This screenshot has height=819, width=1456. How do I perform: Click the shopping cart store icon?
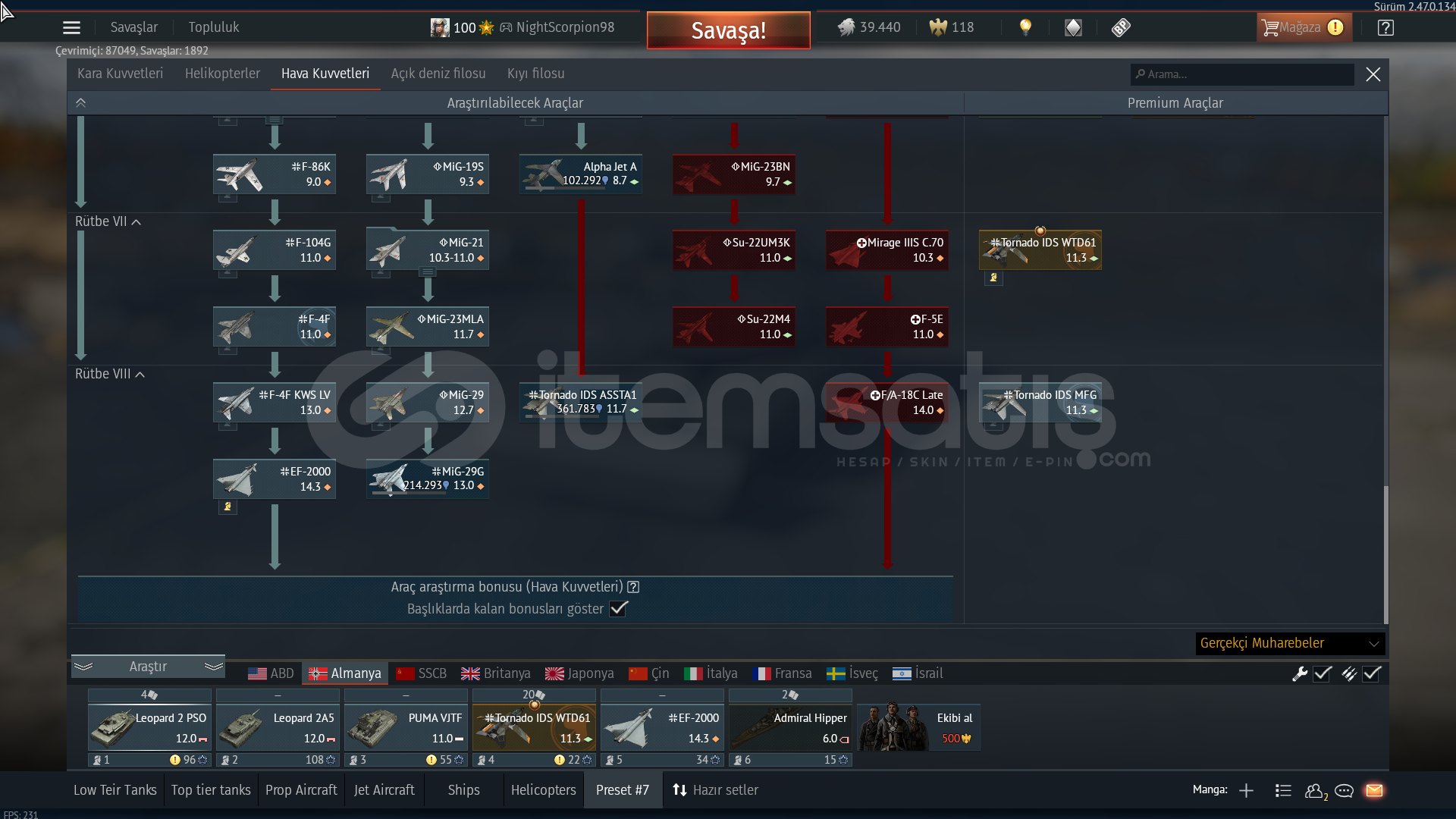click(x=1270, y=28)
